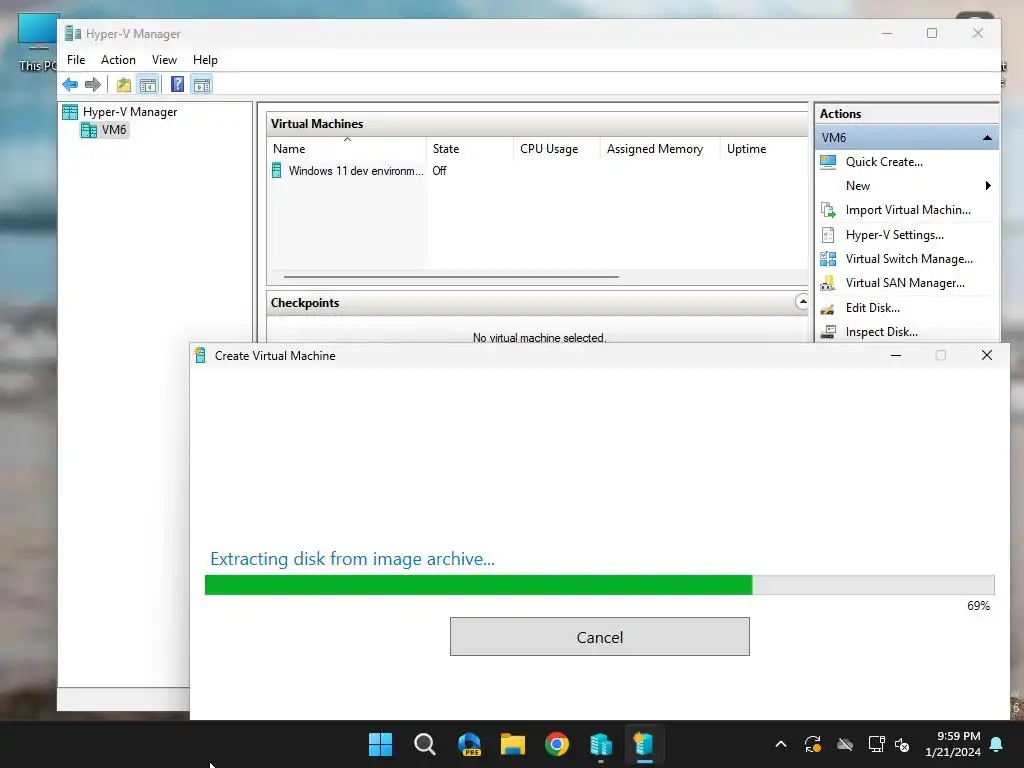The width and height of the screenshot is (1024, 768).
Task: Select the Hyper-V Manager root tree node
Action: tap(120, 112)
